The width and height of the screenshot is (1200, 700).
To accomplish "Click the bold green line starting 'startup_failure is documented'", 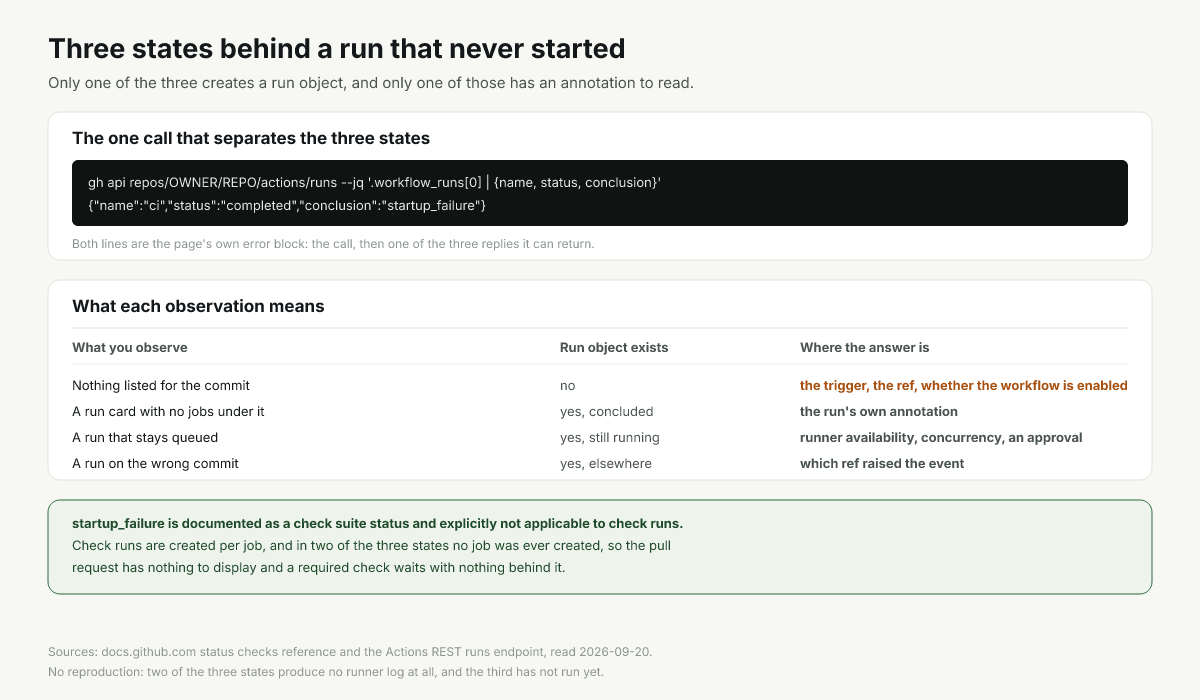I will pos(377,523).
